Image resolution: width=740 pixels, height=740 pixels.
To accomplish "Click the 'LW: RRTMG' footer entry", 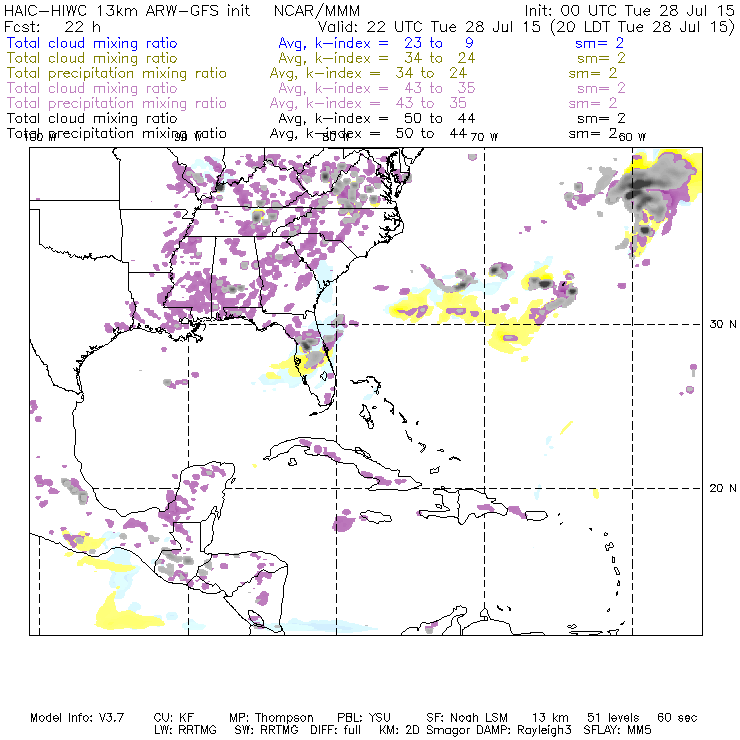I will click(185, 730).
